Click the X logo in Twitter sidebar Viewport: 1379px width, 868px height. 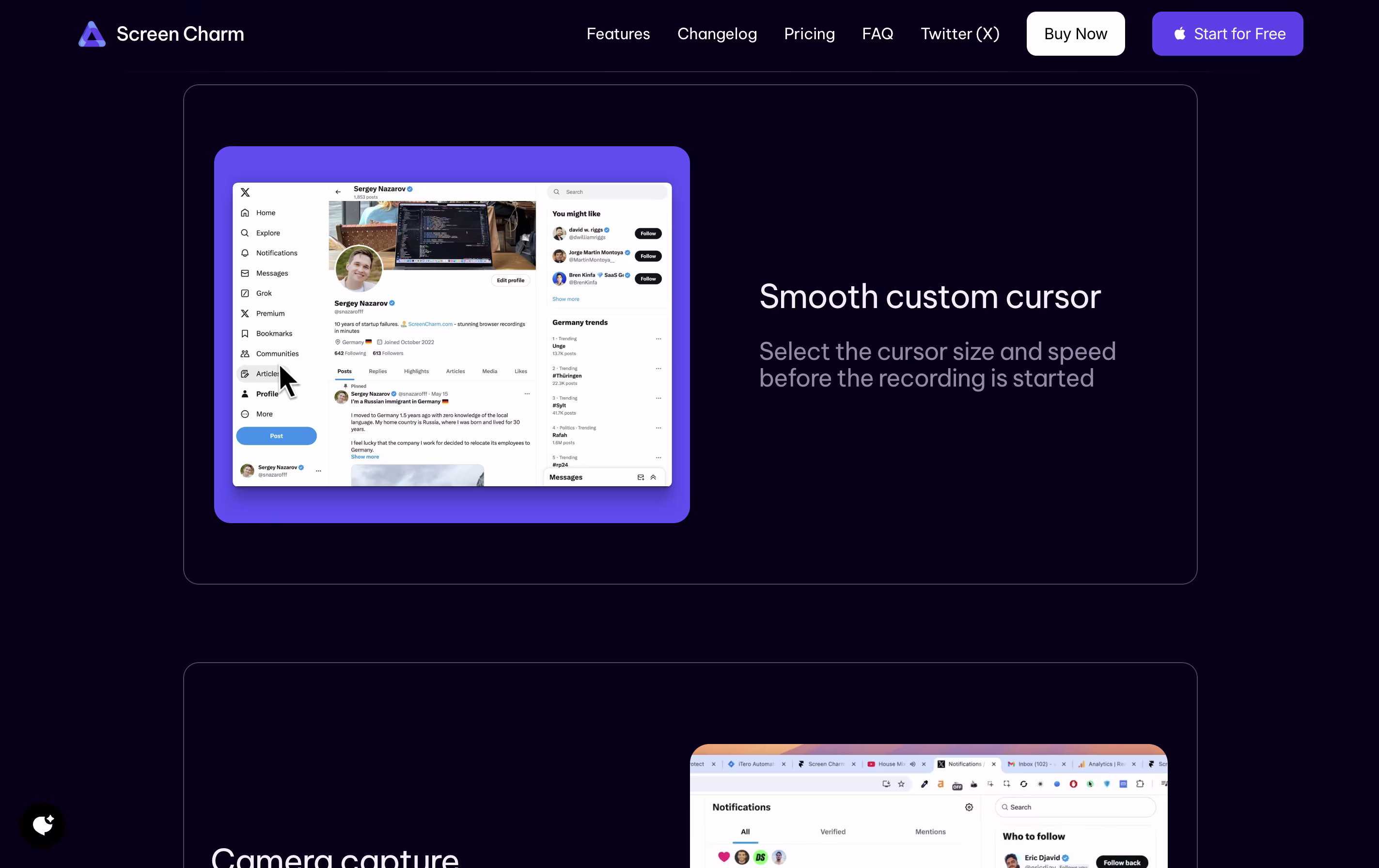(245, 192)
